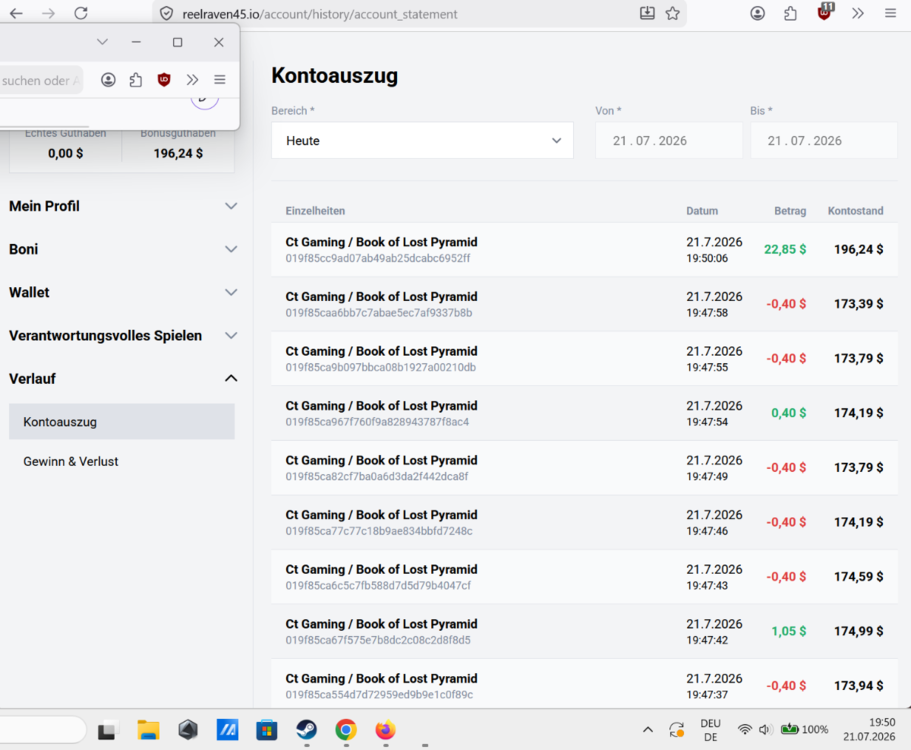Click the Betrag column header
Viewport: 911px width, 750px height.
pos(790,211)
